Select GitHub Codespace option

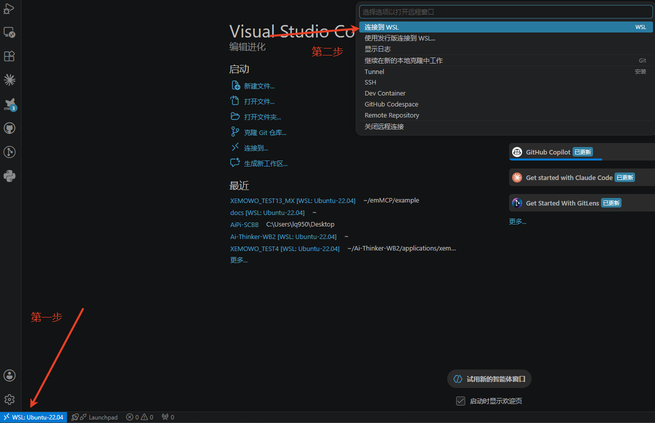[505, 104]
